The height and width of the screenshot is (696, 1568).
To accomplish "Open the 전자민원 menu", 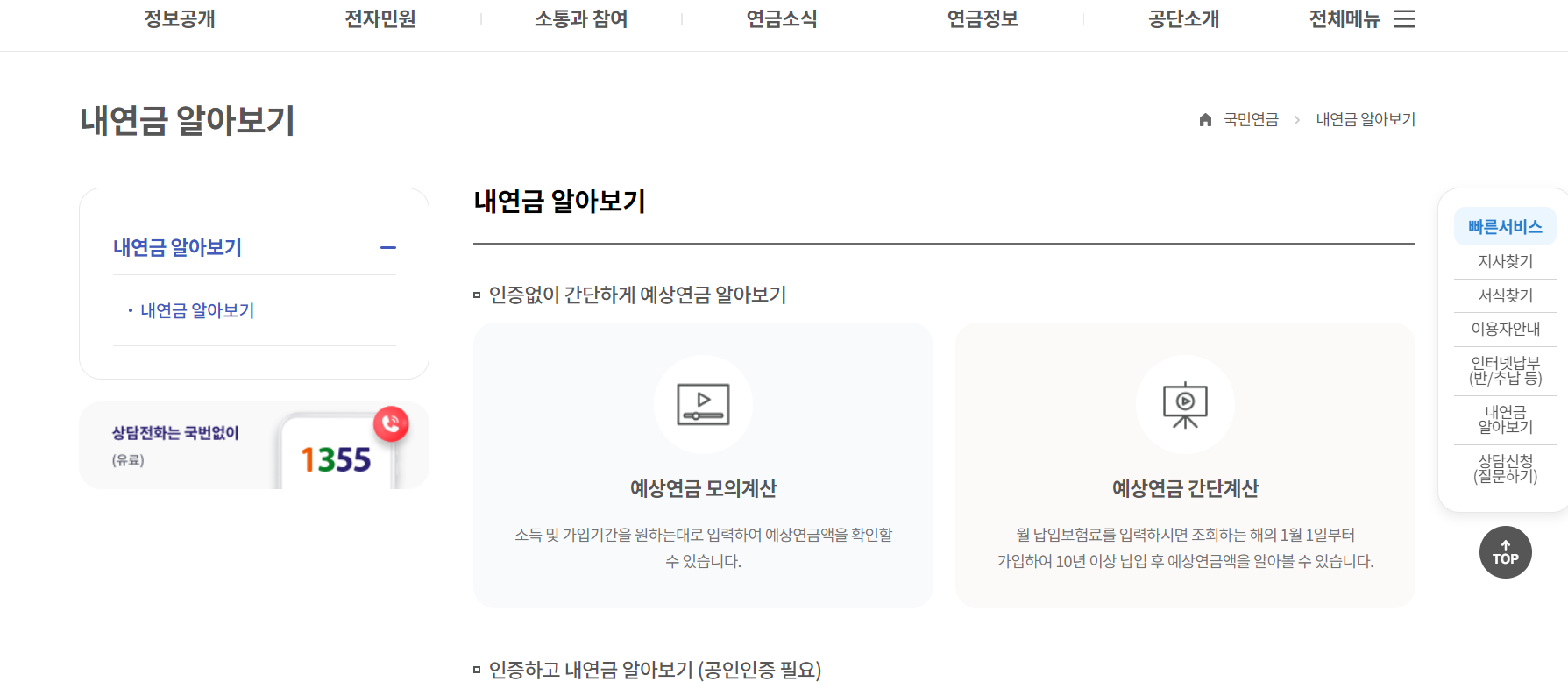I will [380, 19].
